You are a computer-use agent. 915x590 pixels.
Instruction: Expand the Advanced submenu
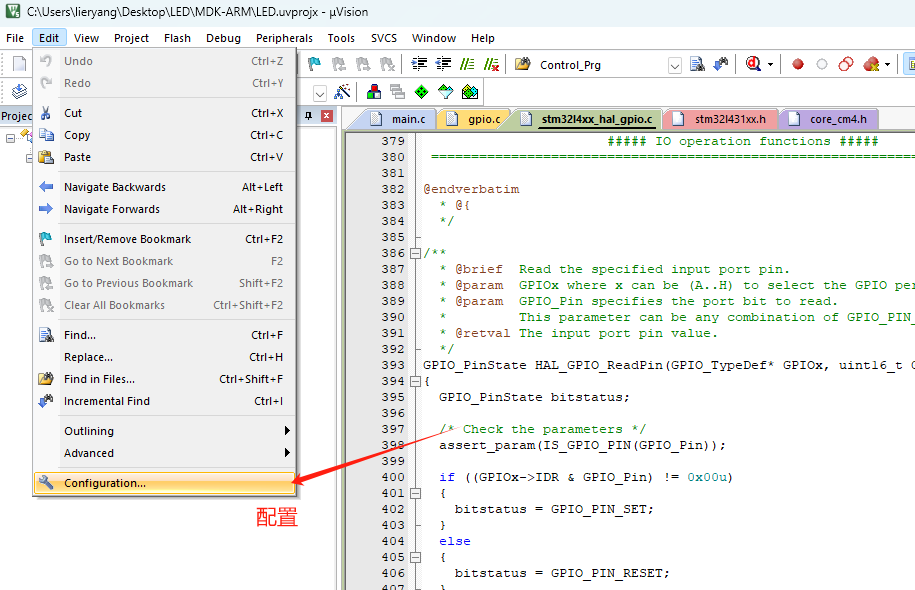click(165, 453)
